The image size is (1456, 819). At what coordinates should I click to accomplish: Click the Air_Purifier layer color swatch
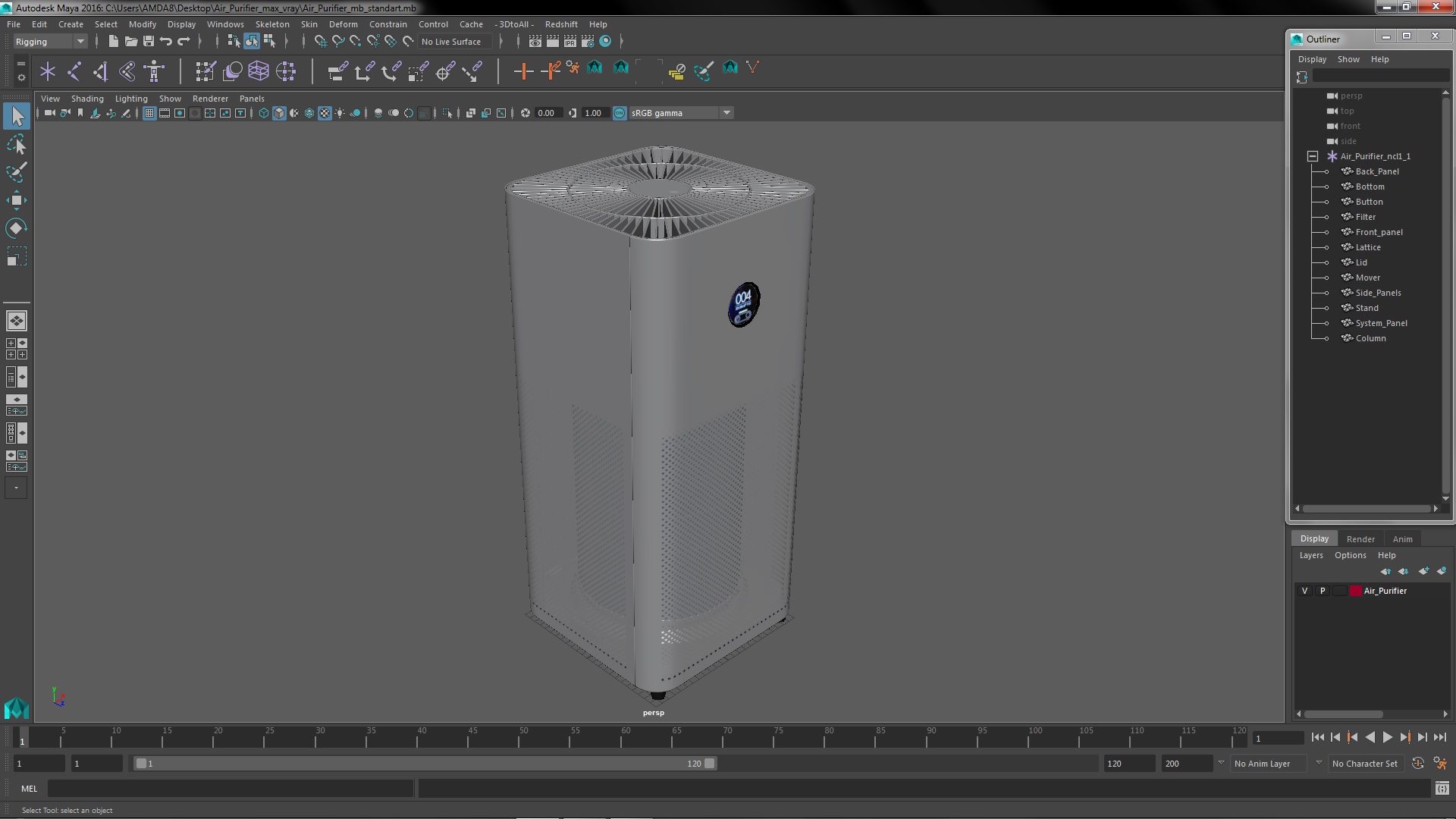(1355, 591)
